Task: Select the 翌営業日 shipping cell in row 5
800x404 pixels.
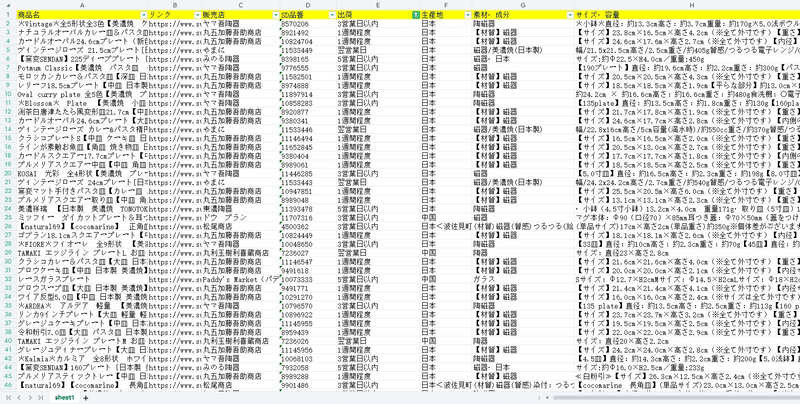Action: pos(378,50)
